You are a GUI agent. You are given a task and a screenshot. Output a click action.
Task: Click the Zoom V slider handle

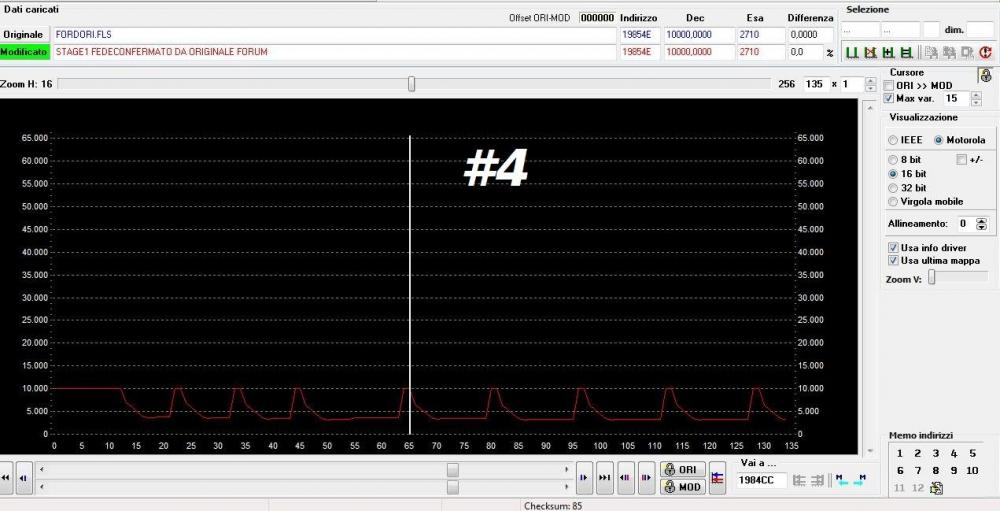point(932,277)
